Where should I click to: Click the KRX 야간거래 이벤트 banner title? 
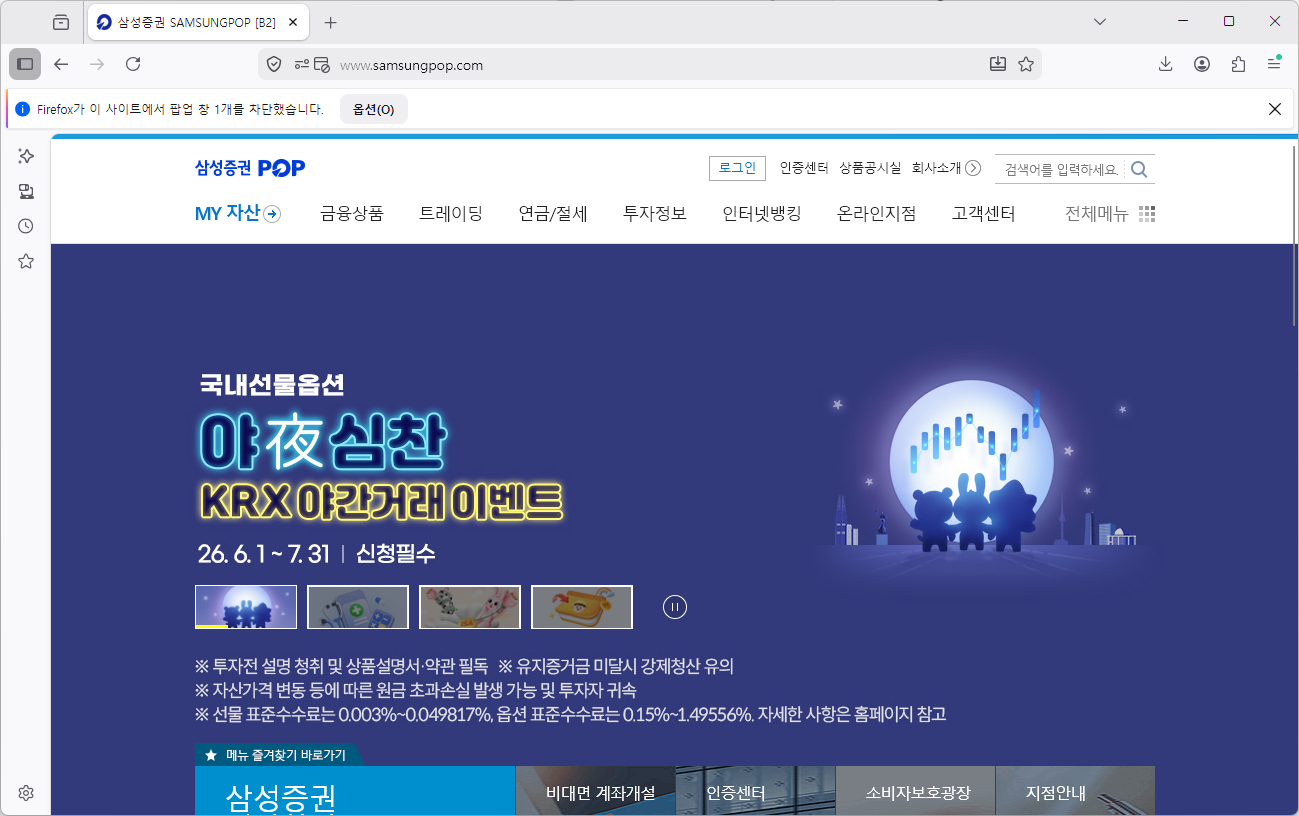click(381, 501)
